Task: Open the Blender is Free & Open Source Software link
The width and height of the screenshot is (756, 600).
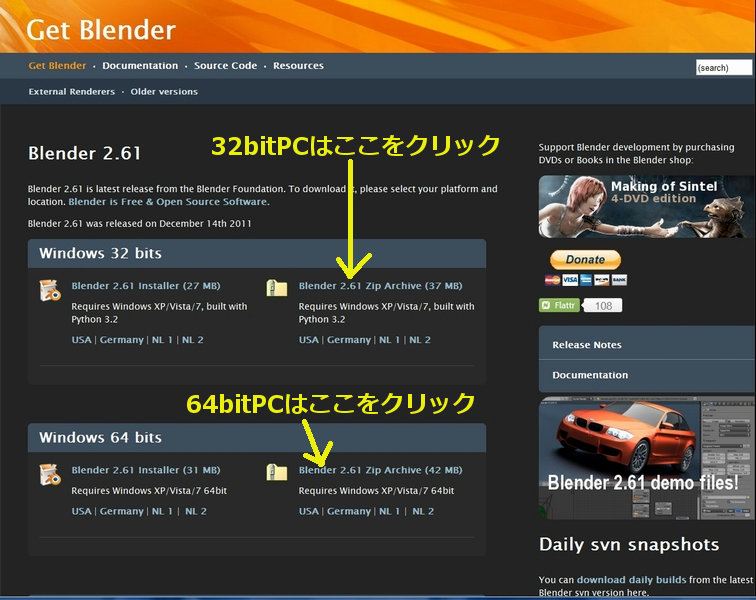Action: (168, 202)
